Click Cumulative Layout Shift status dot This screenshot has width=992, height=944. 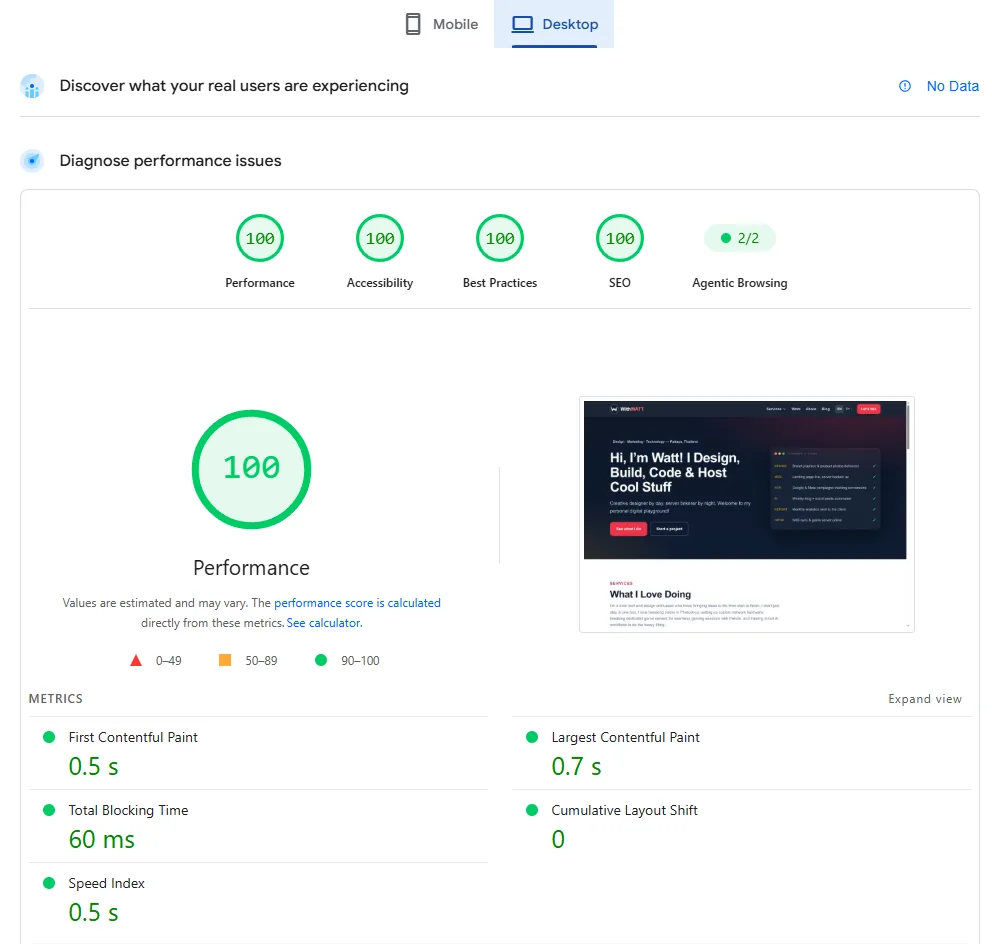[x=532, y=810]
